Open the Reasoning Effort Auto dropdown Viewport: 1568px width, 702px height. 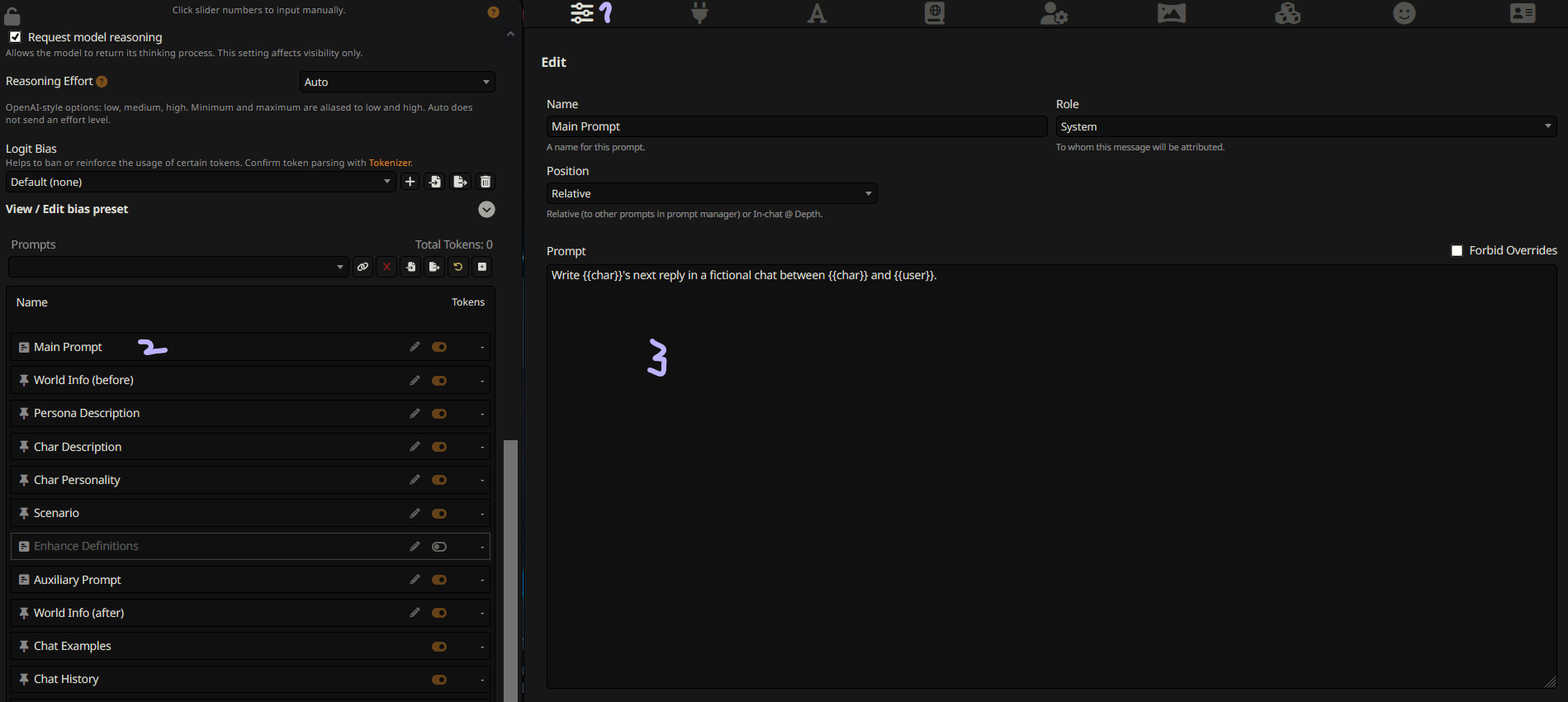point(397,82)
